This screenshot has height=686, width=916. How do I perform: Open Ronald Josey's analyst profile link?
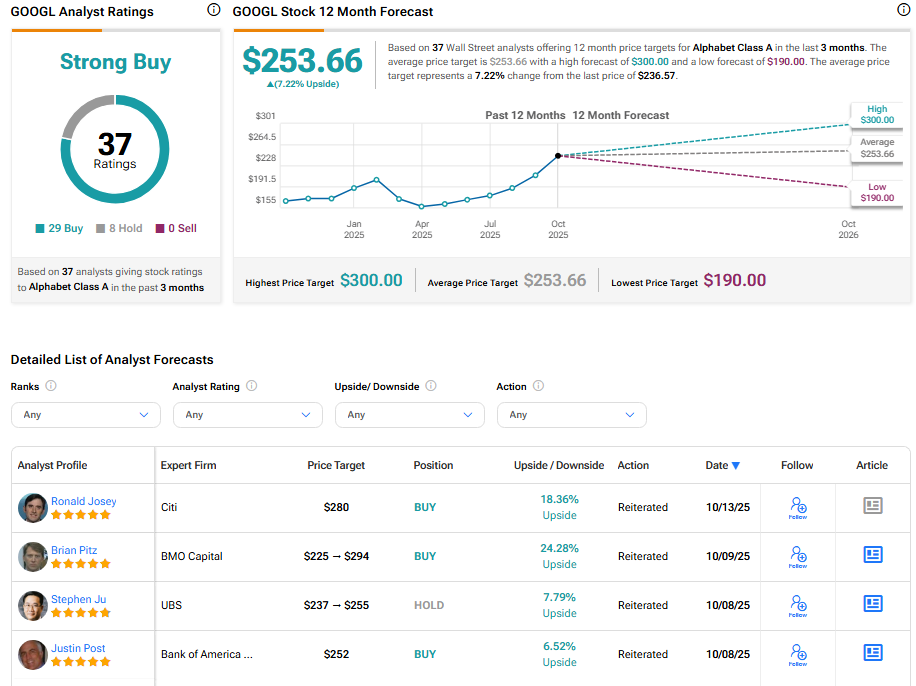84,501
